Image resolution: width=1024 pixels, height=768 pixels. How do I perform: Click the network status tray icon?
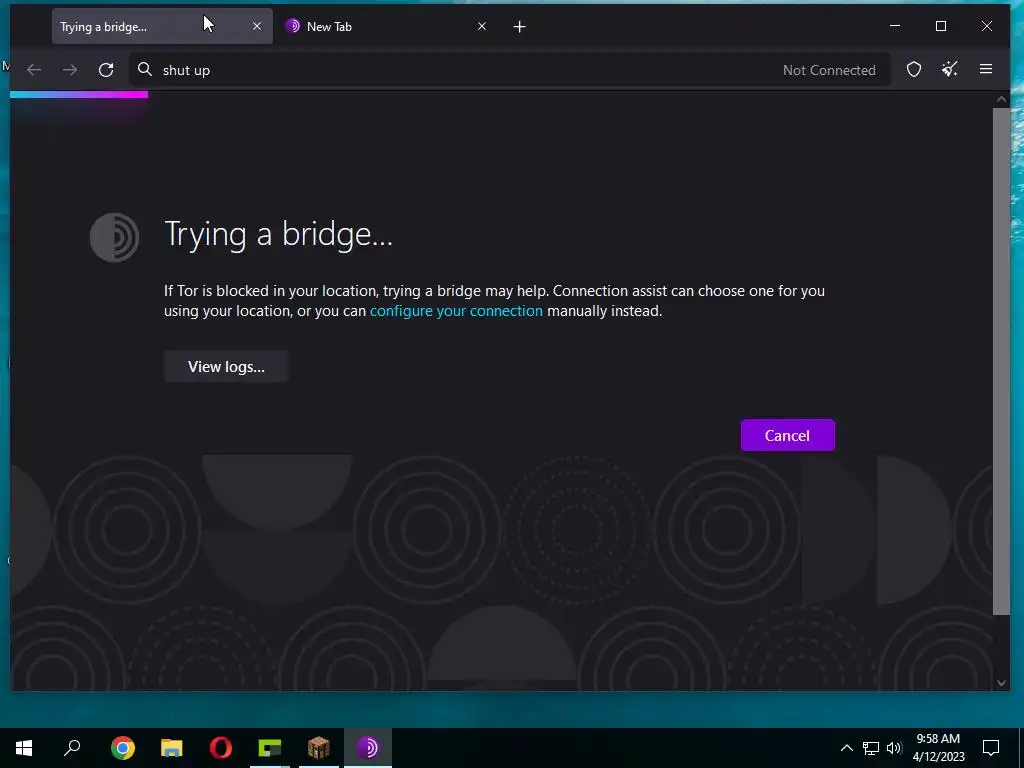871,748
